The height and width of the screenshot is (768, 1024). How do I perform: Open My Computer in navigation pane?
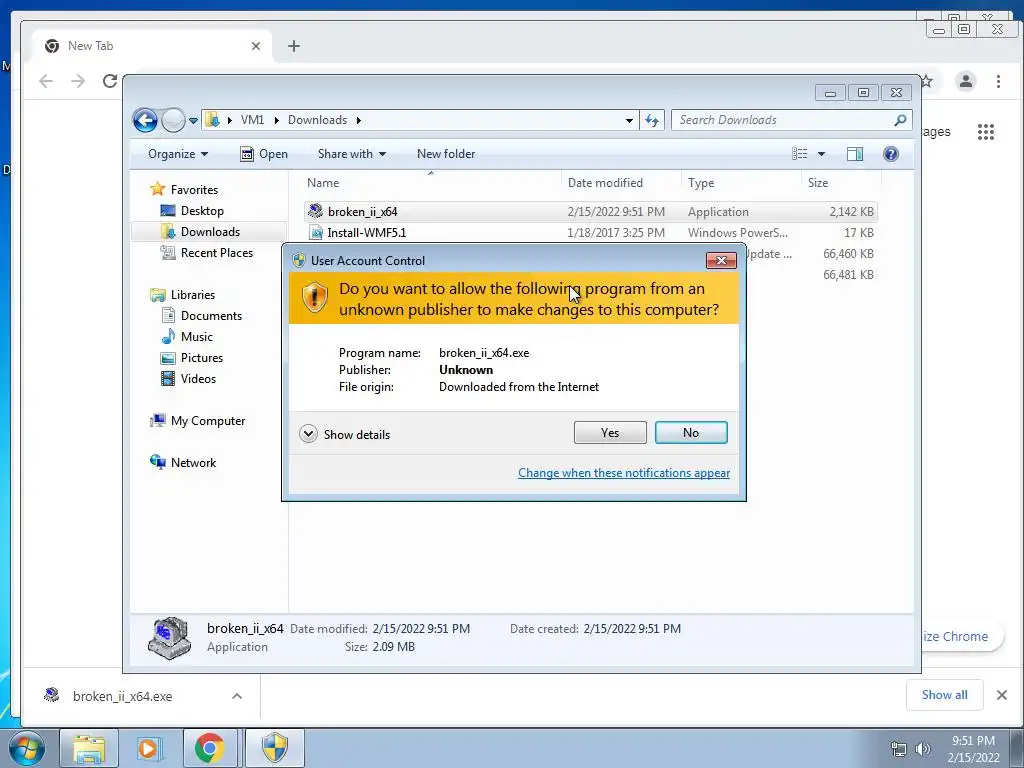(x=208, y=421)
